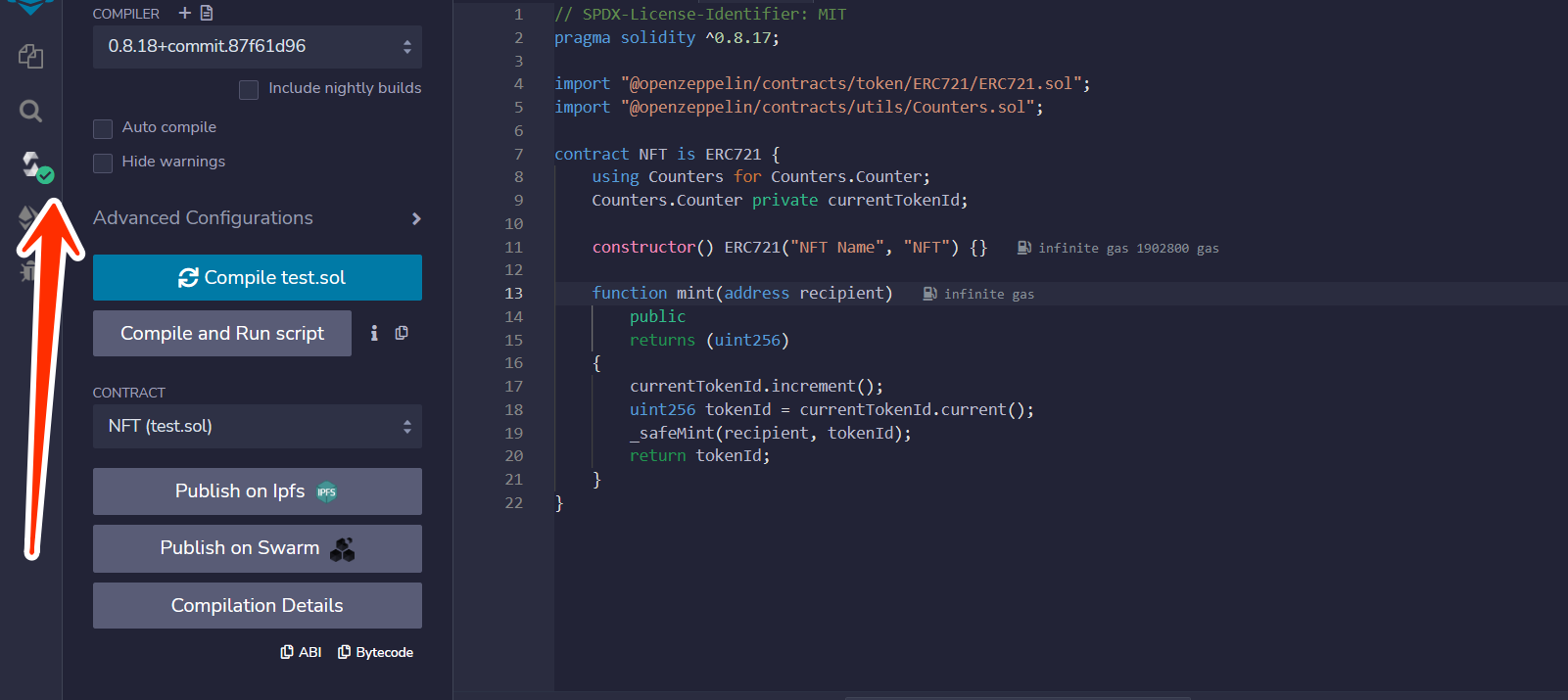Screen dimensions: 1568x700
Task: Click the pragma solidity ^0.8.17 line
Action: pyautogui.click(x=667, y=37)
